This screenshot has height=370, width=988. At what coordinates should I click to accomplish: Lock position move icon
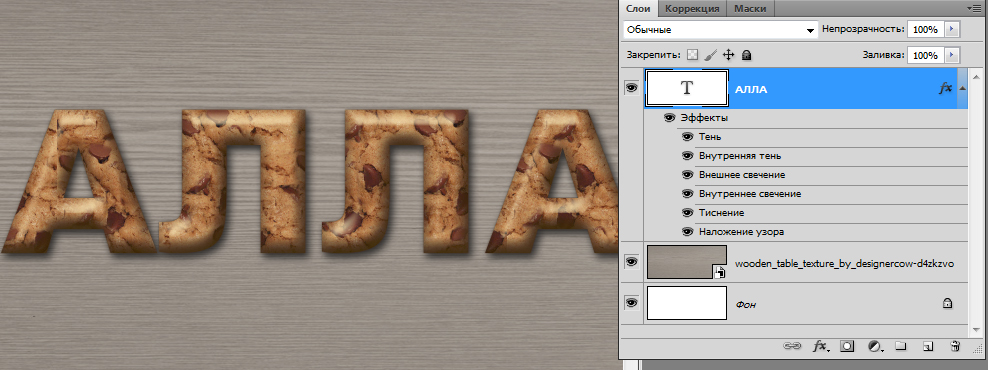(x=728, y=55)
